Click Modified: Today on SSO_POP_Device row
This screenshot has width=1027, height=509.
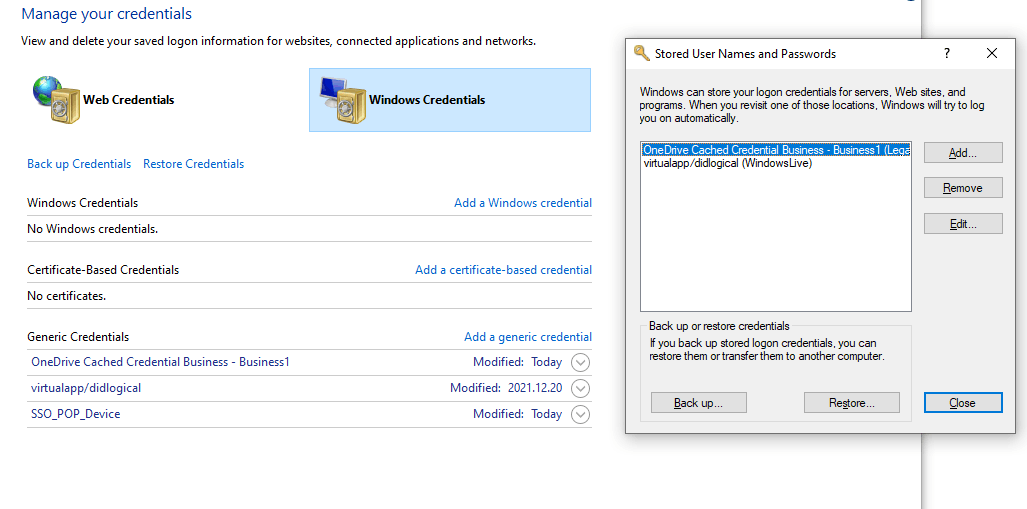click(x=517, y=414)
